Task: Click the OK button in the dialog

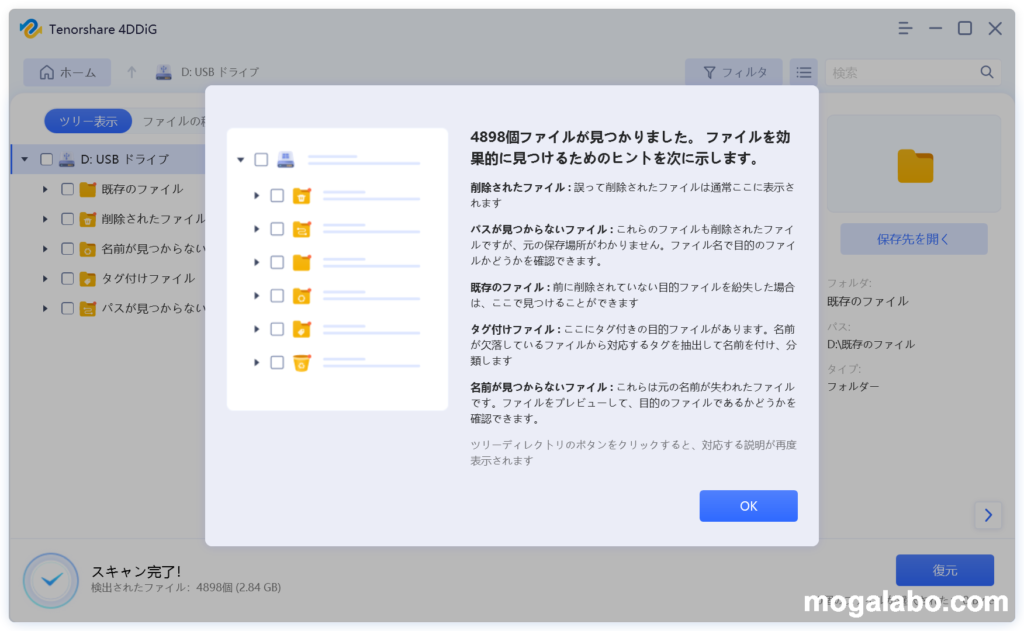Action: click(748, 506)
